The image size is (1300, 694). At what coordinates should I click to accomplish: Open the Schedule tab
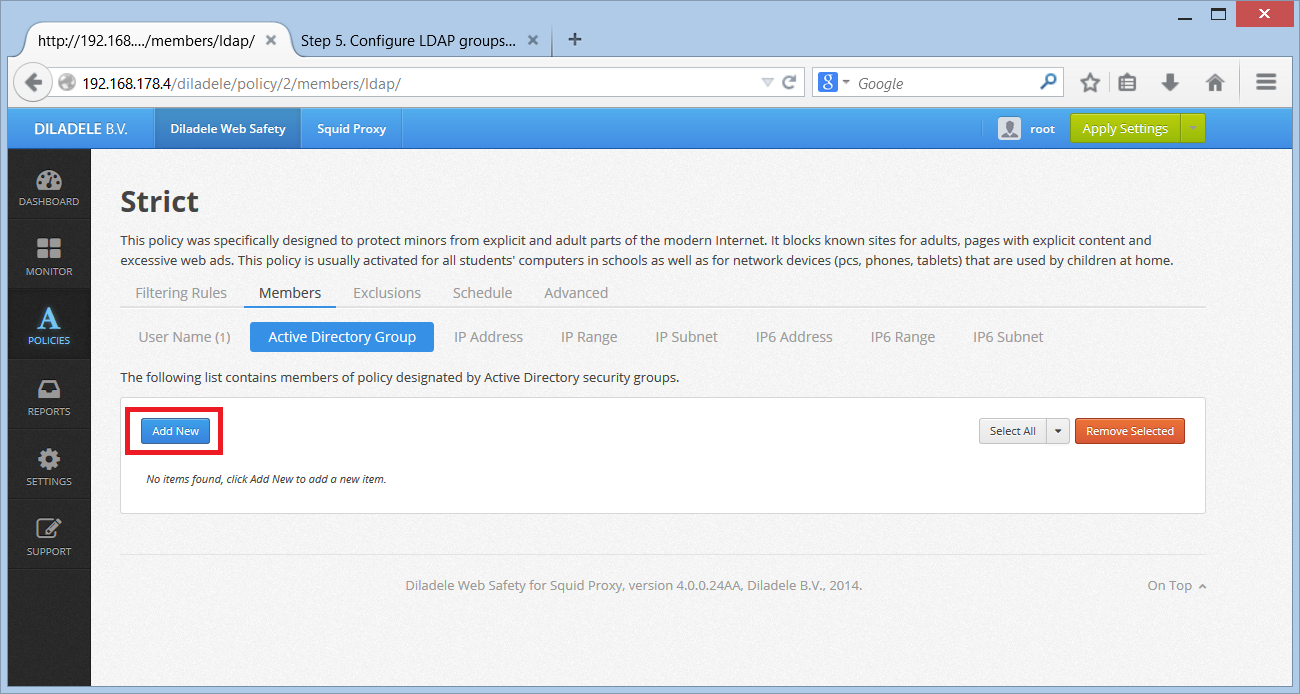point(482,293)
